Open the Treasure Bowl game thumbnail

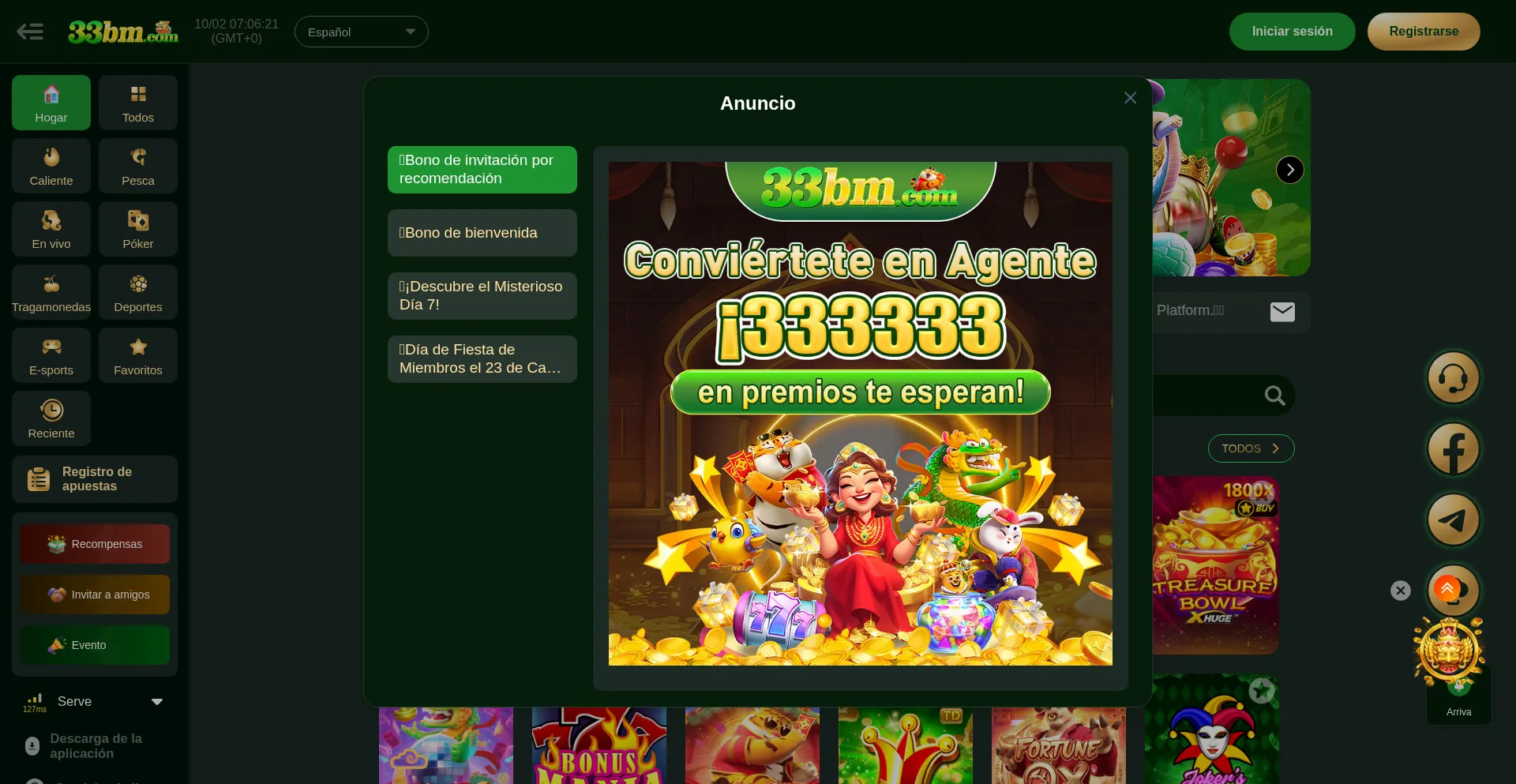1215,565
